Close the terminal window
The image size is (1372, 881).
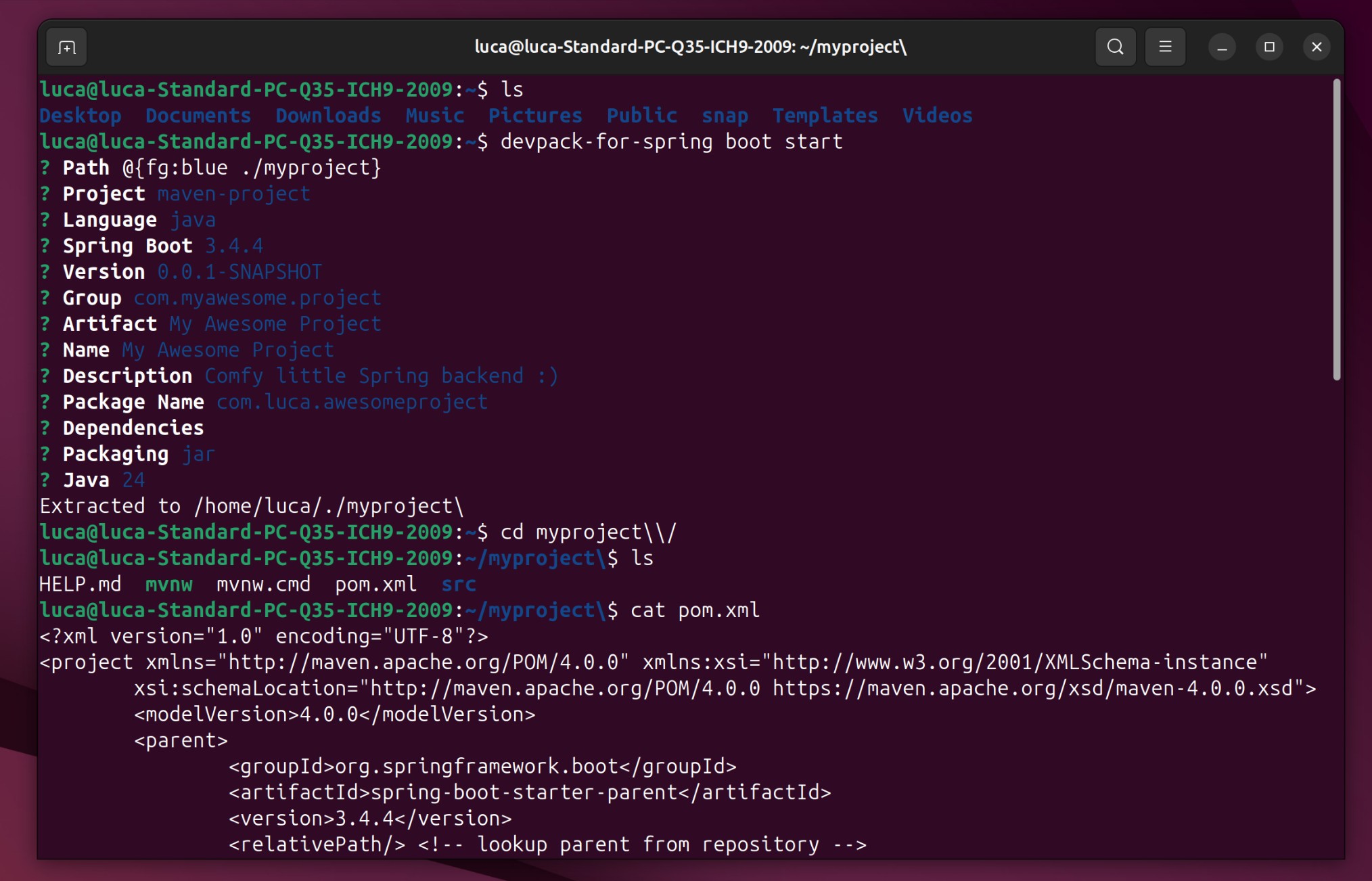point(1317,47)
